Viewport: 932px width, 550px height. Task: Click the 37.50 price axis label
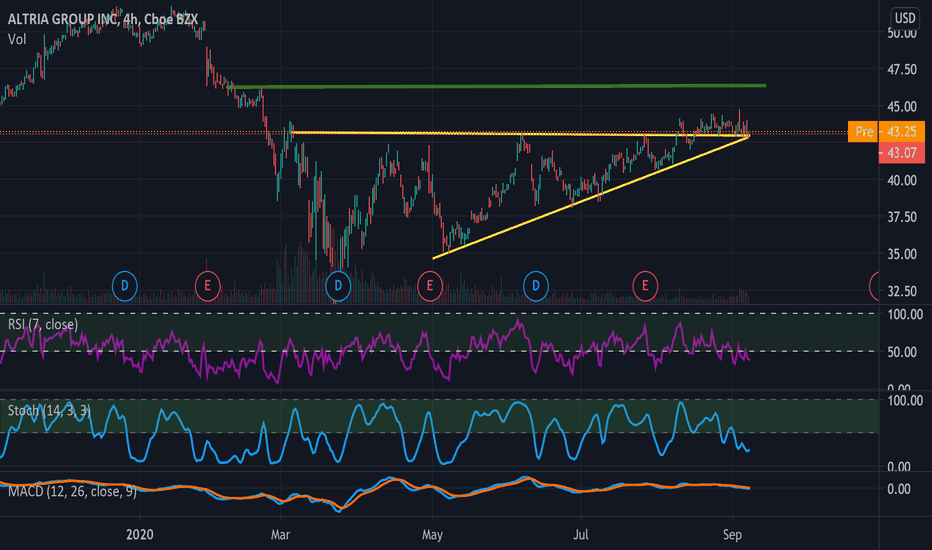point(902,217)
